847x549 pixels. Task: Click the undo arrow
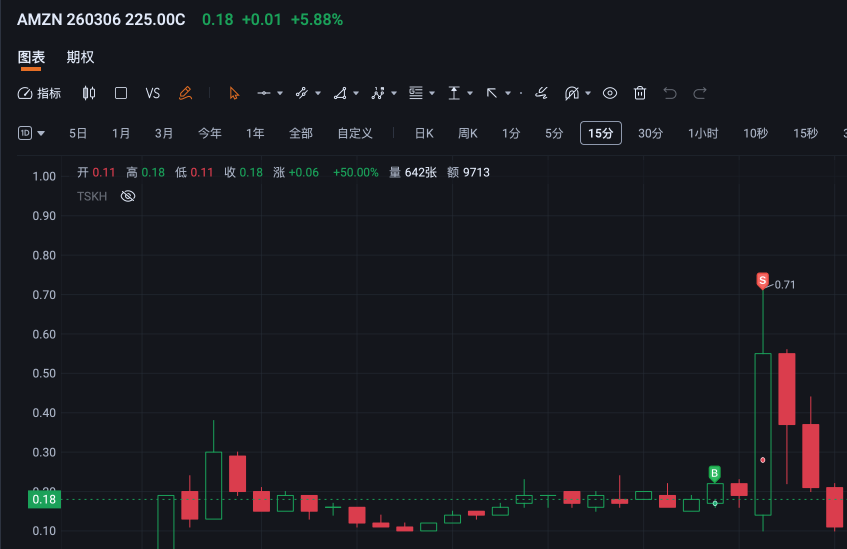pyautogui.click(x=670, y=93)
